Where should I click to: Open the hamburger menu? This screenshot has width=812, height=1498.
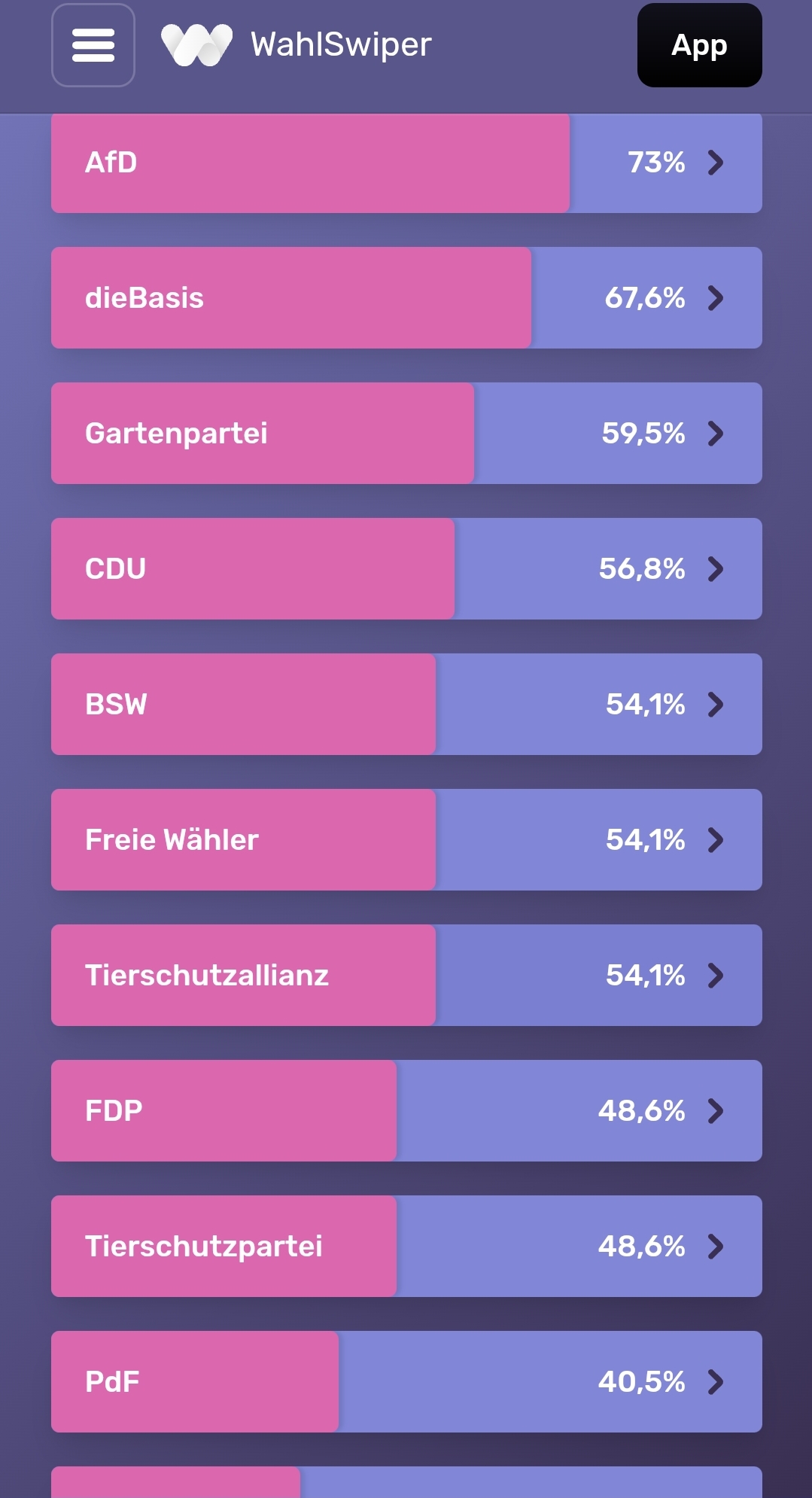pos(93,45)
